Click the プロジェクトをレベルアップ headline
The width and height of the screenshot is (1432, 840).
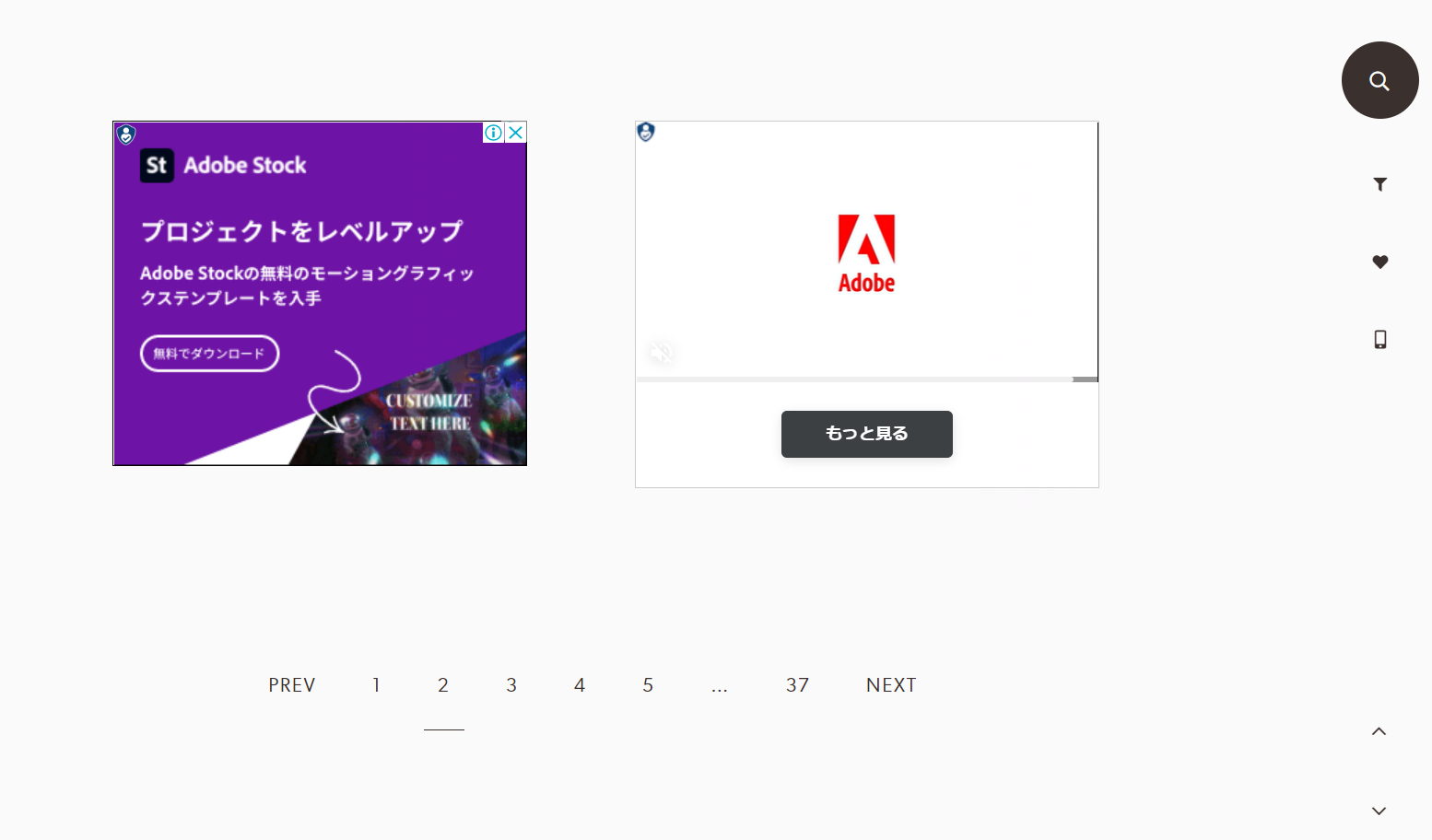pyautogui.click(x=301, y=231)
